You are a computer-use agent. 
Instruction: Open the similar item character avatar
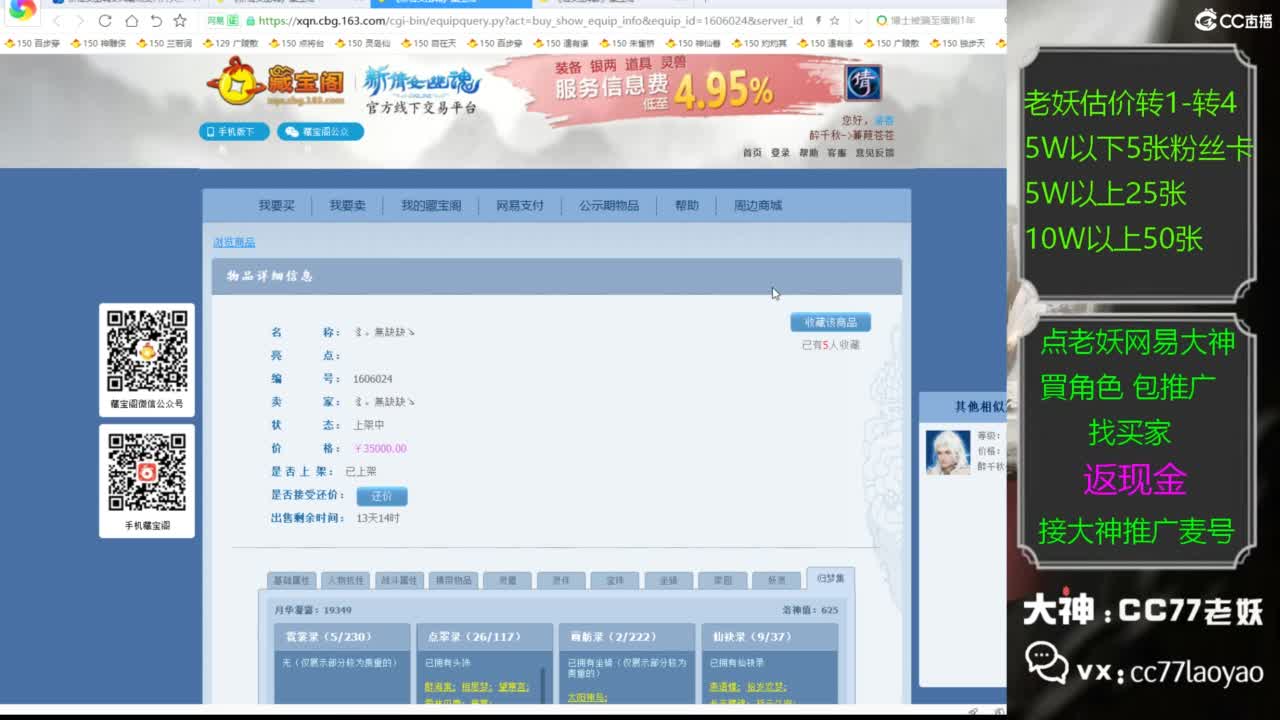(x=948, y=452)
